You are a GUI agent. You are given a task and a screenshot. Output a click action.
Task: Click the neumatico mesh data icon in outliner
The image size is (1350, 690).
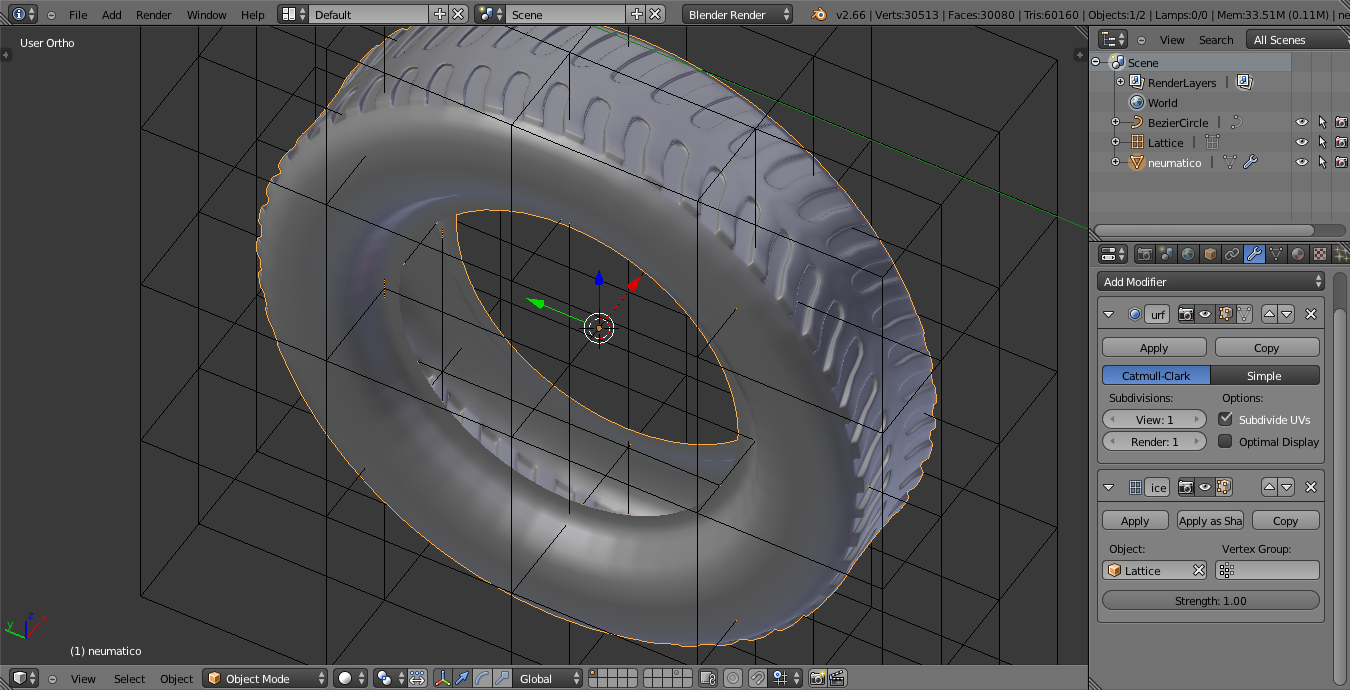[1230, 162]
